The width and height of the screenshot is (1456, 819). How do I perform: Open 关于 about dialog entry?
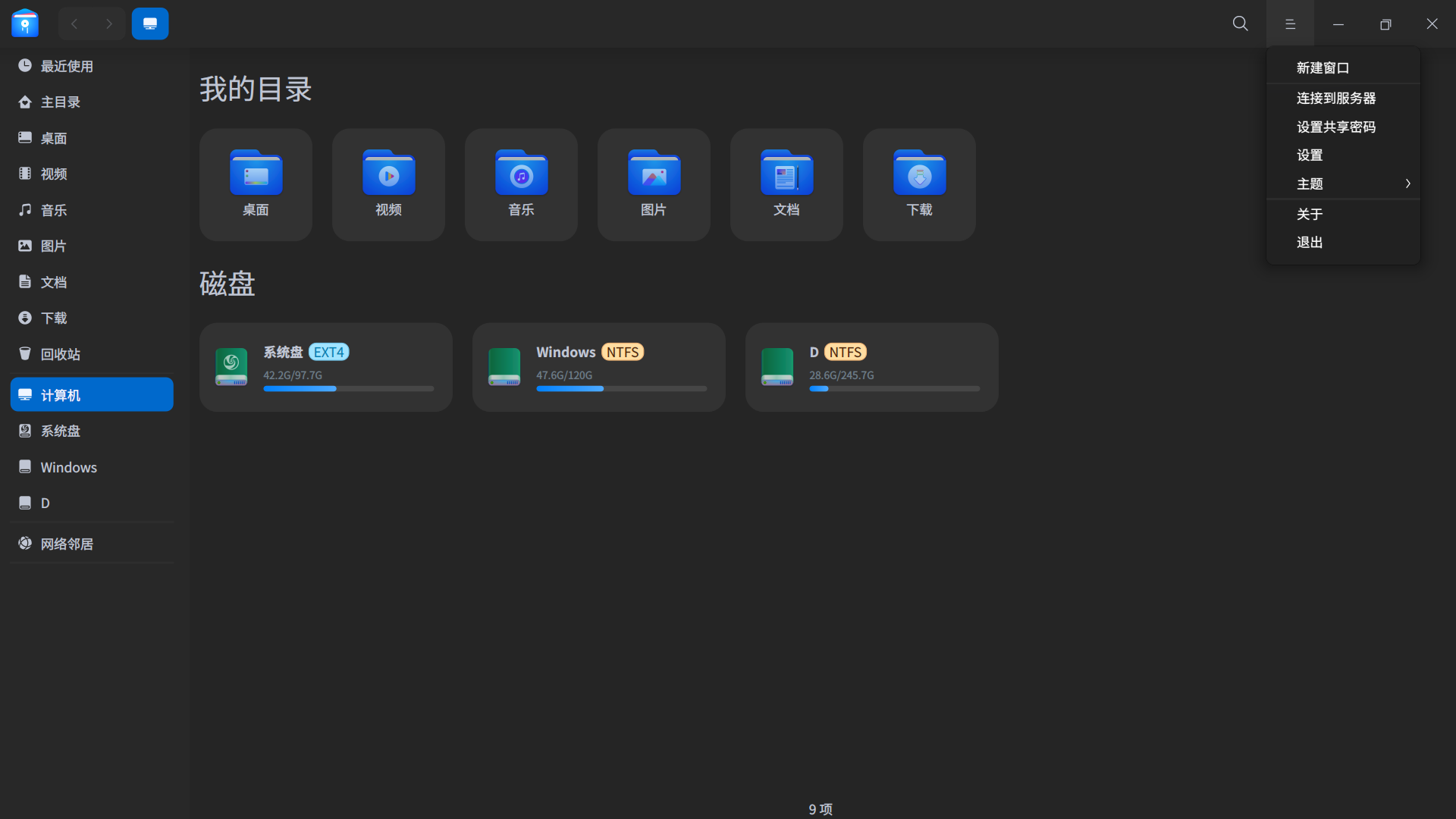(1310, 215)
